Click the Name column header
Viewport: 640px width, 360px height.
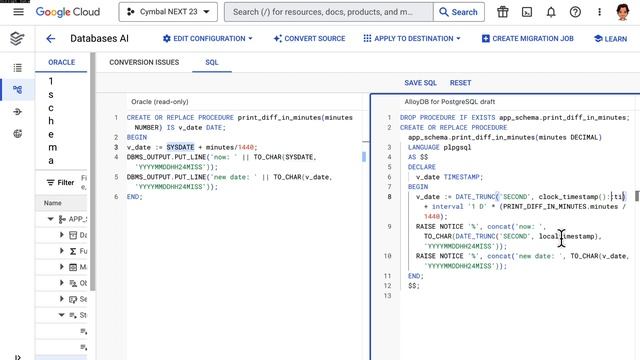coord(53,203)
